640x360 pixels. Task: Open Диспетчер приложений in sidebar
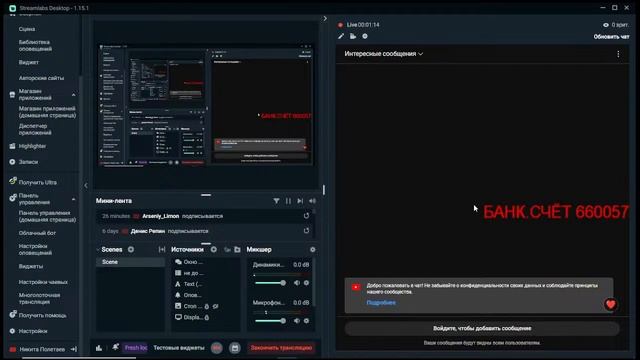(x=35, y=129)
